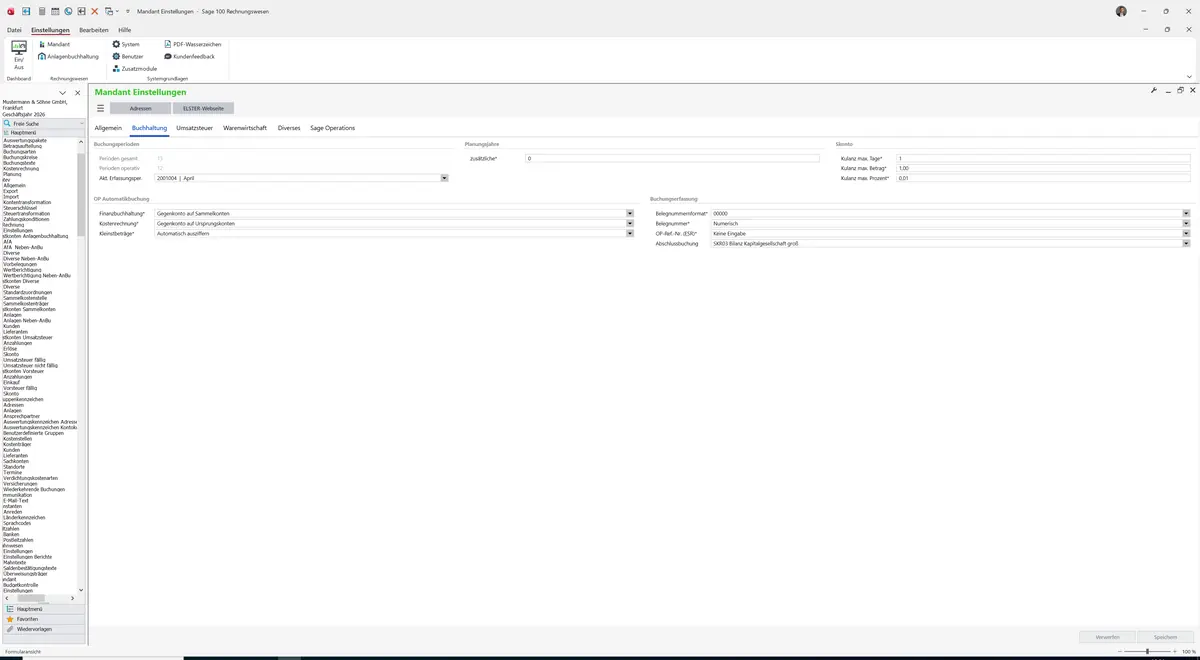Image resolution: width=1200 pixels, height=660 pixels.
Task: Open the Belegnummernformat dropdown
Action: tap(1187, 213)
